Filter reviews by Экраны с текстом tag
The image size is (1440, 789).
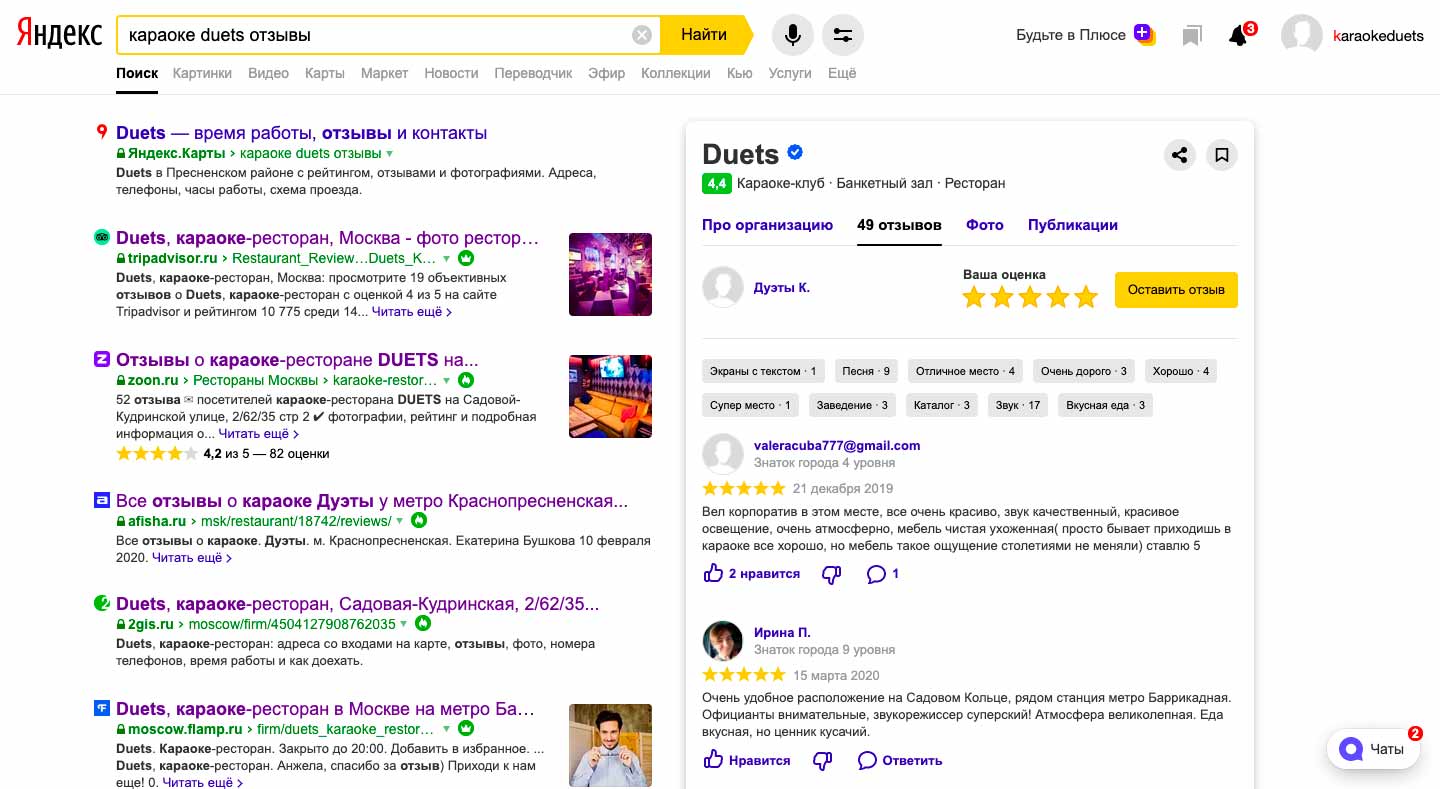tap(763, 371)
